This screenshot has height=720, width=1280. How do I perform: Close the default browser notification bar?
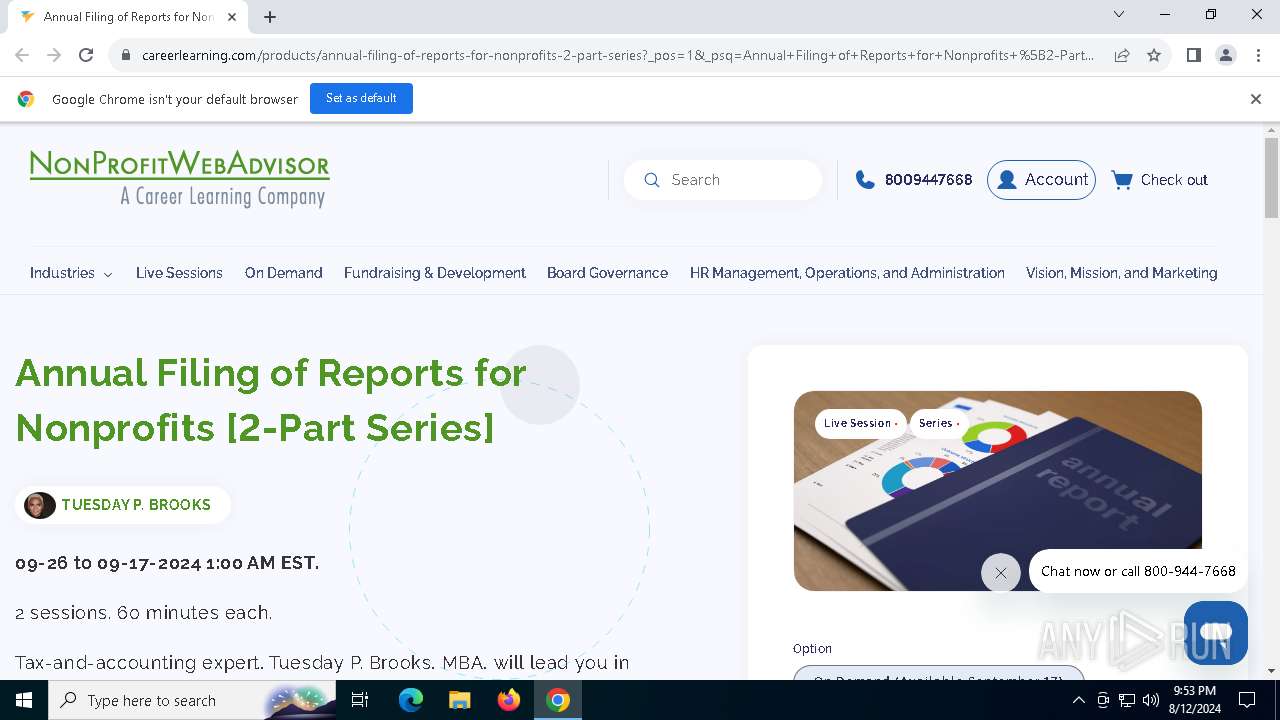1255,99
